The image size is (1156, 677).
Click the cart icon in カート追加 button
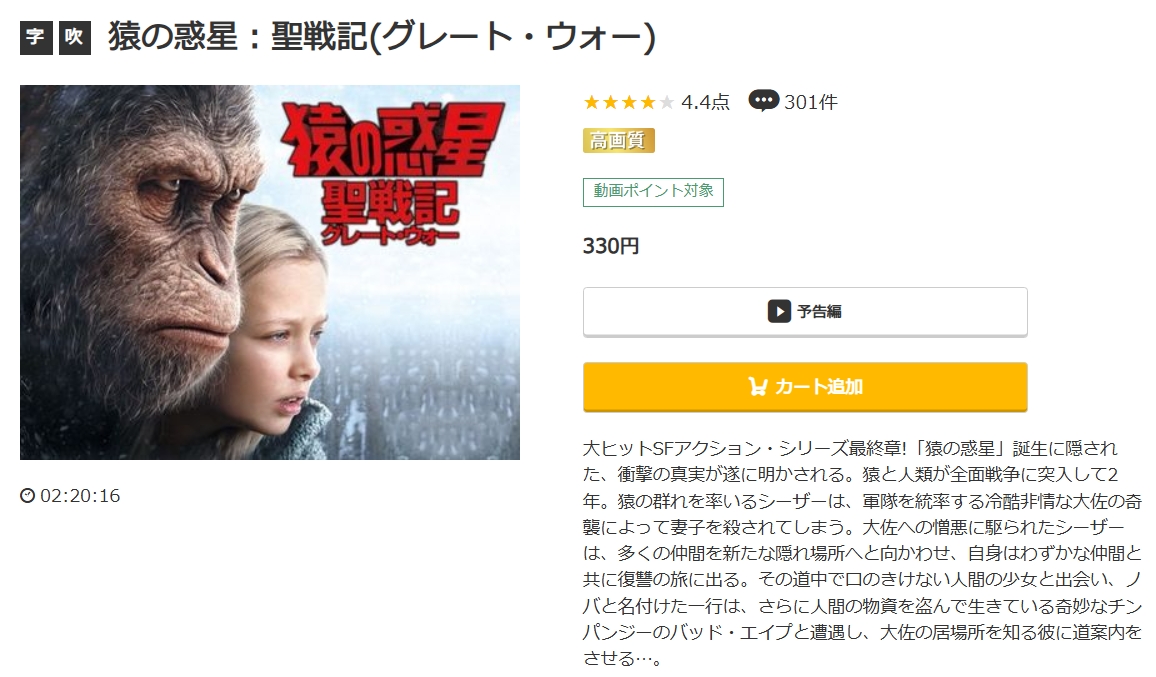point(757,386)
